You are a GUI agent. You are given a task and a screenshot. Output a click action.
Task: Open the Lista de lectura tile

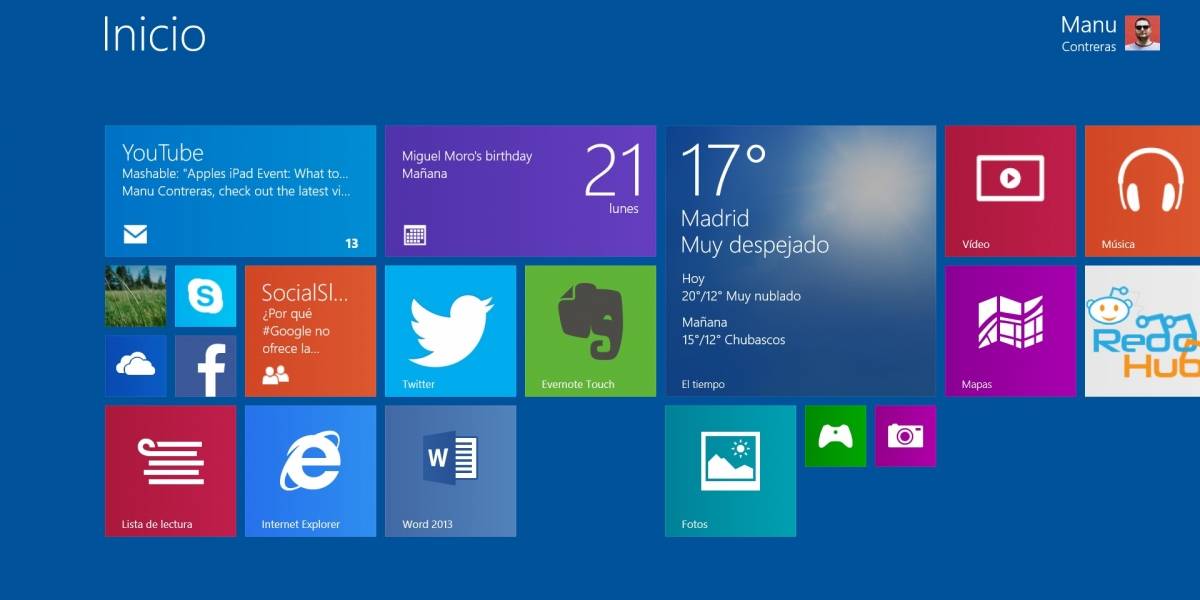170,471
